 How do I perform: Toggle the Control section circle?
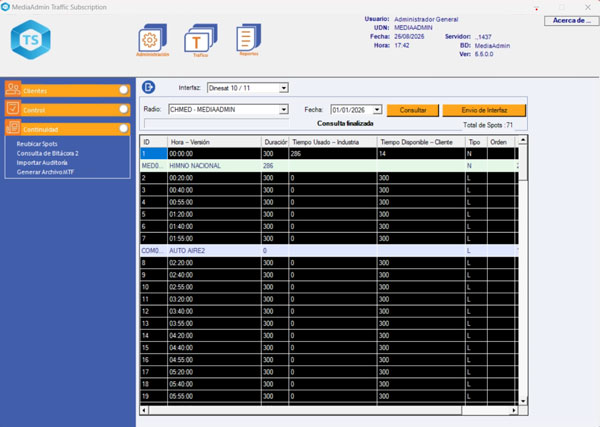click(124, 109)
